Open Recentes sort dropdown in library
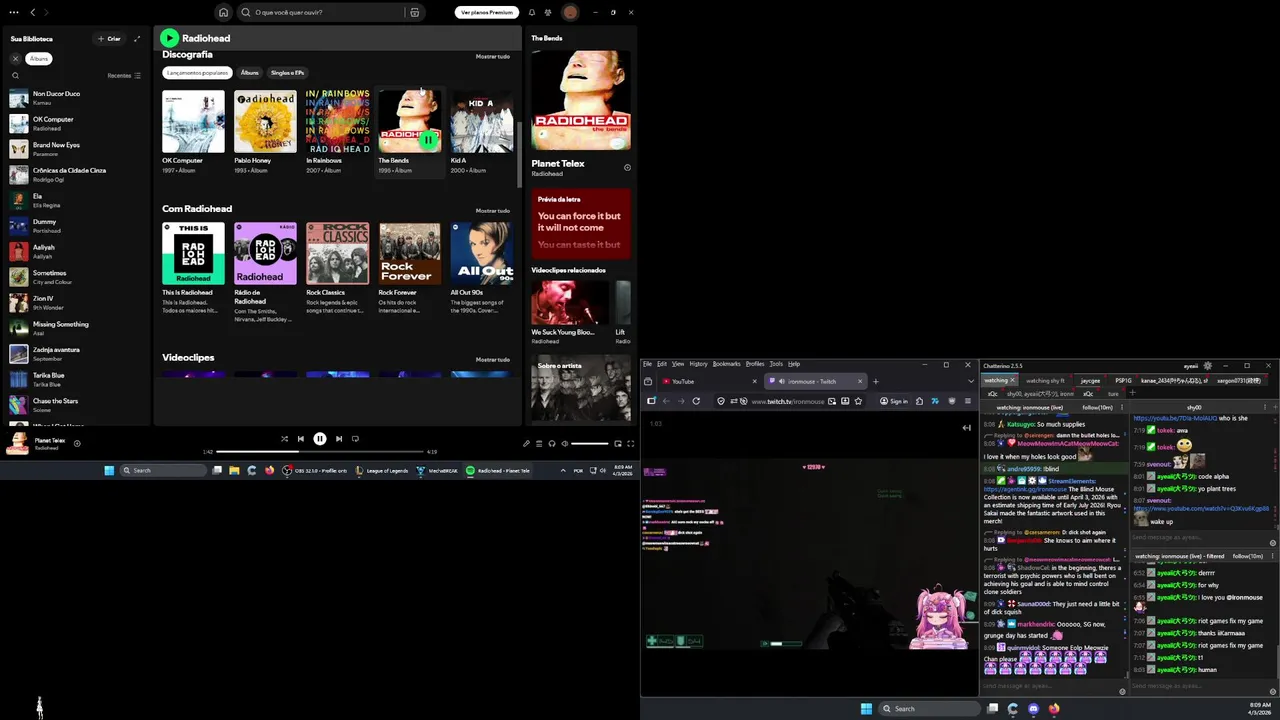The width and height of the screenshot is (1280, 720). coord(124,75)
